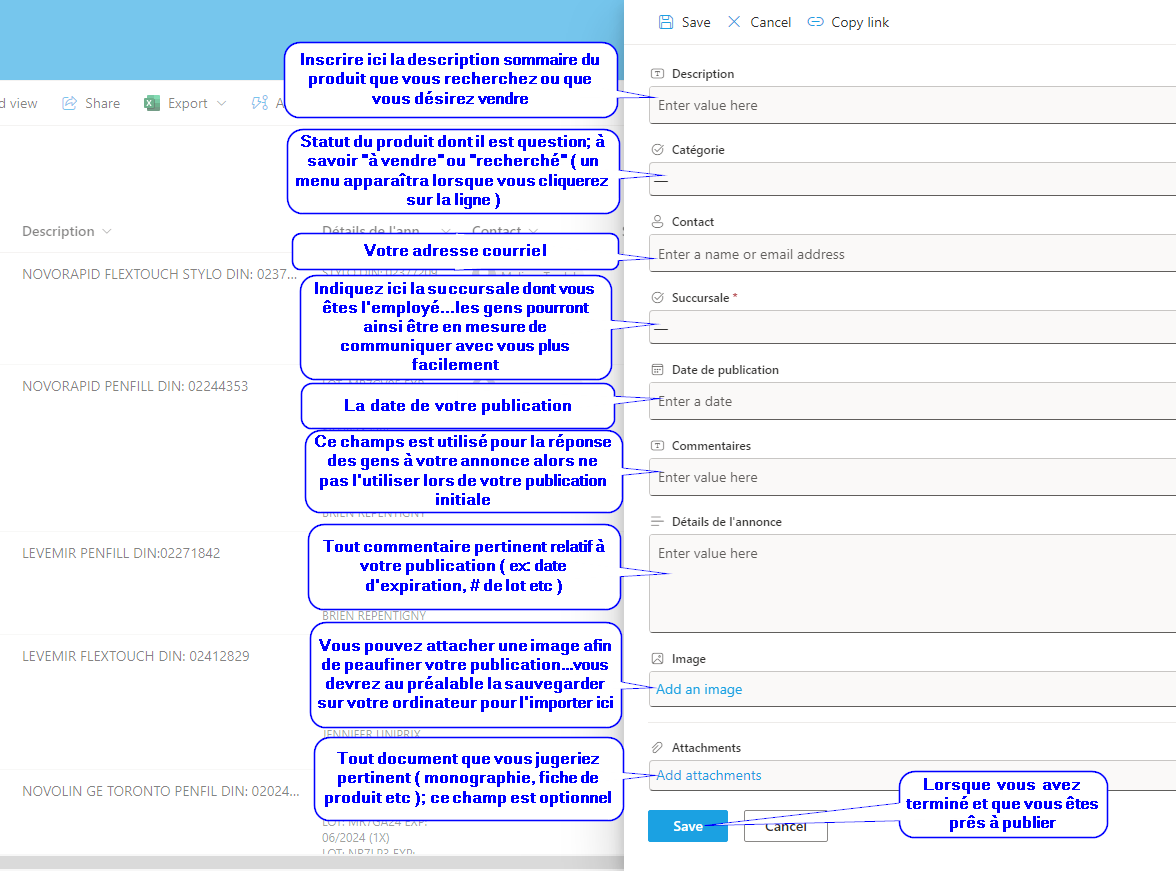Click the blue Save button at form bottom
The height and width of the screenshot is (871, 1176).
pyautogui.click(x=688, y=826)
